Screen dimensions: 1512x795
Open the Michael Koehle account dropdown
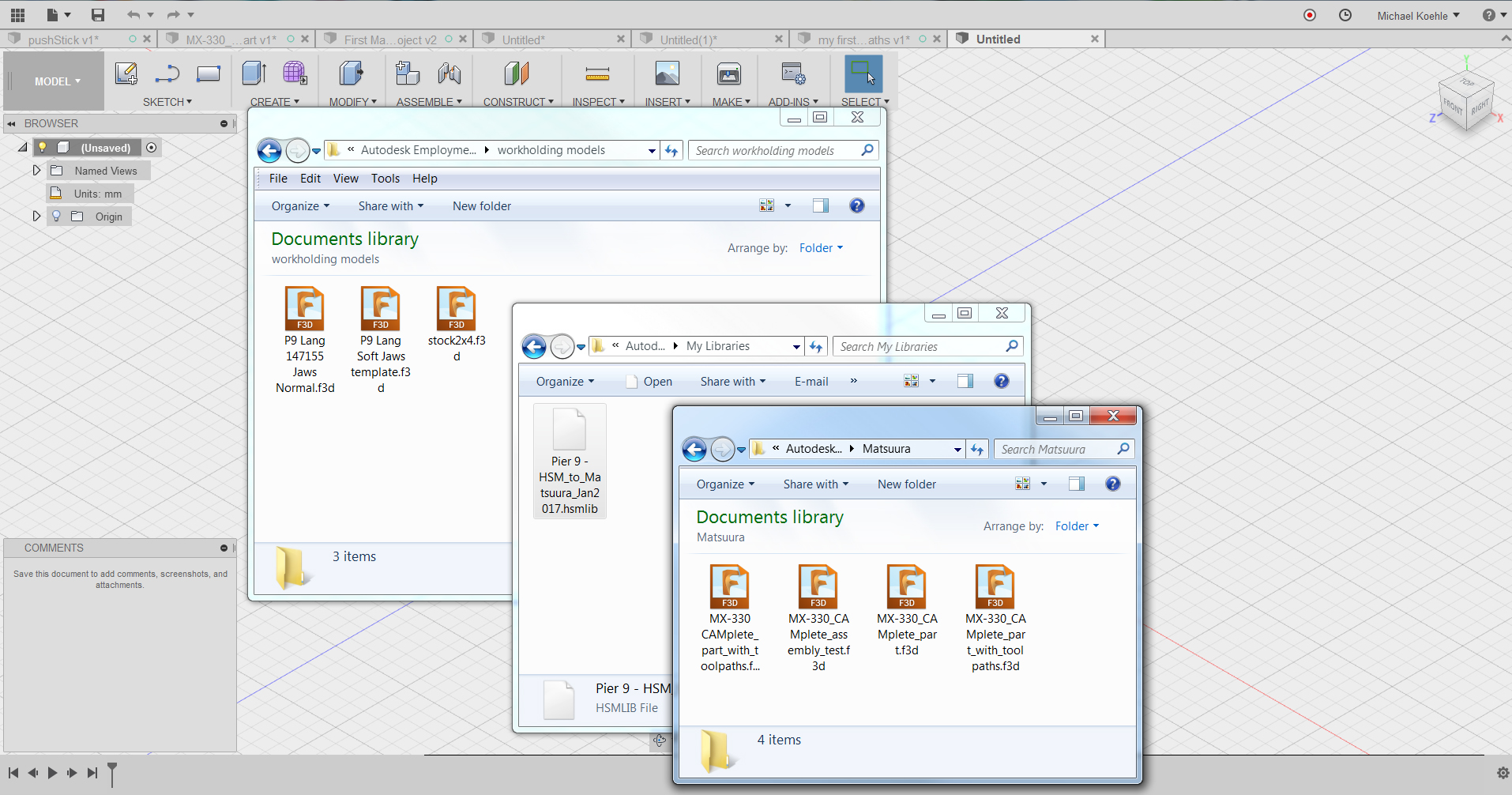1418,16
